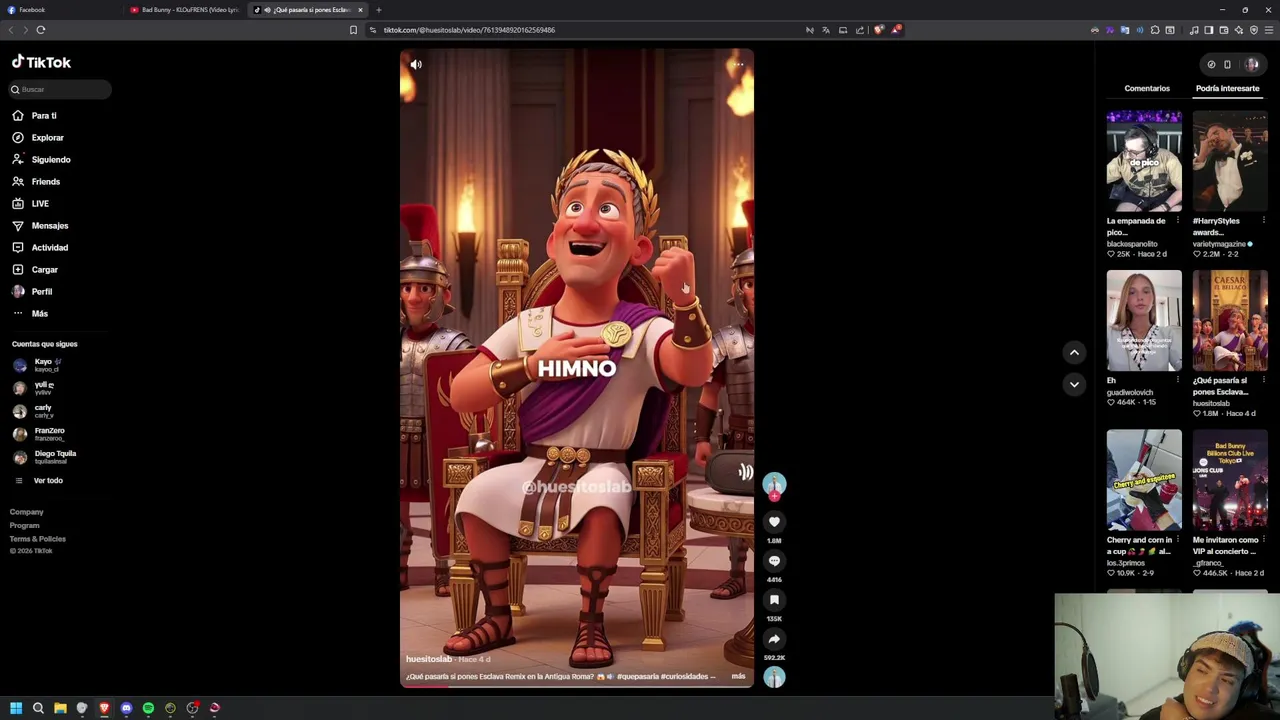Focus the Buscar search field

tap(60, 90)
